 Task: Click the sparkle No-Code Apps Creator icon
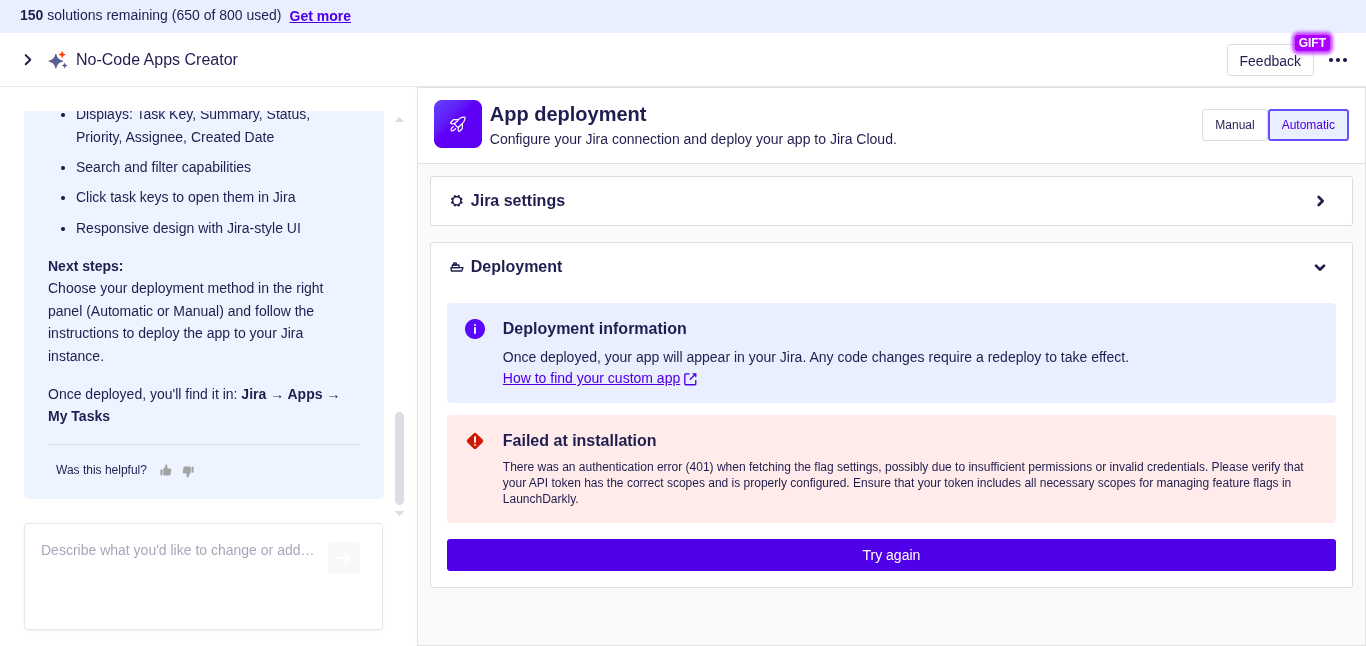pos(57,60)
